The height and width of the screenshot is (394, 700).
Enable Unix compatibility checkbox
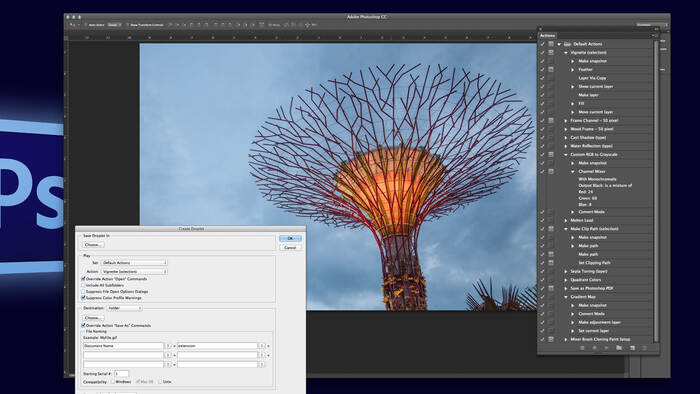160,382
